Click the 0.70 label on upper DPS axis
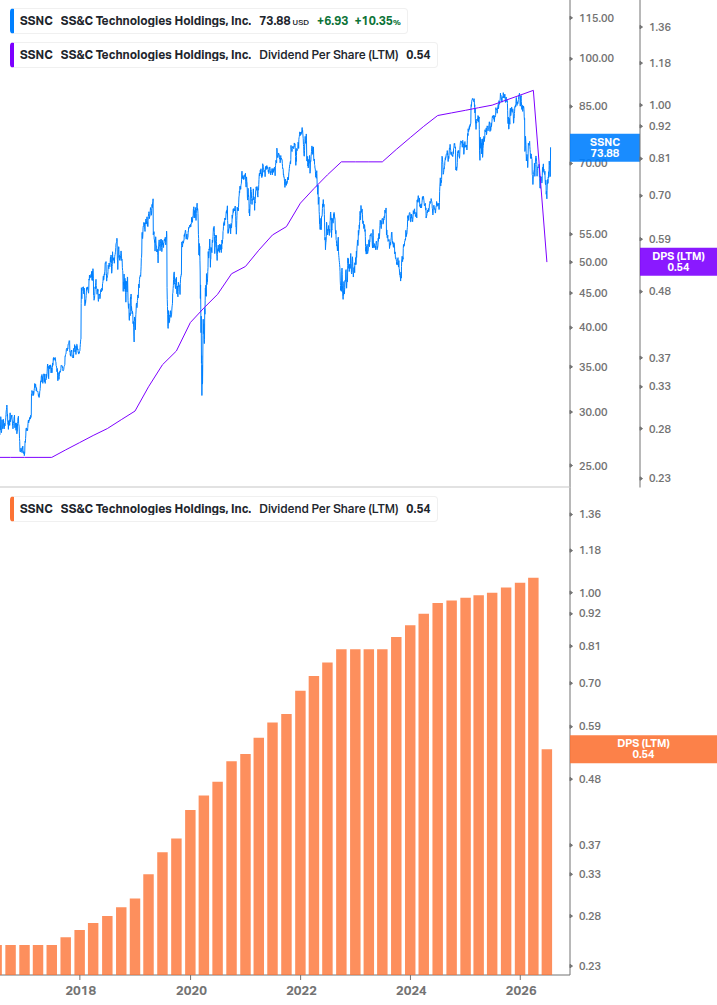This screenshot has height=1005, width=717. (660, 195)
